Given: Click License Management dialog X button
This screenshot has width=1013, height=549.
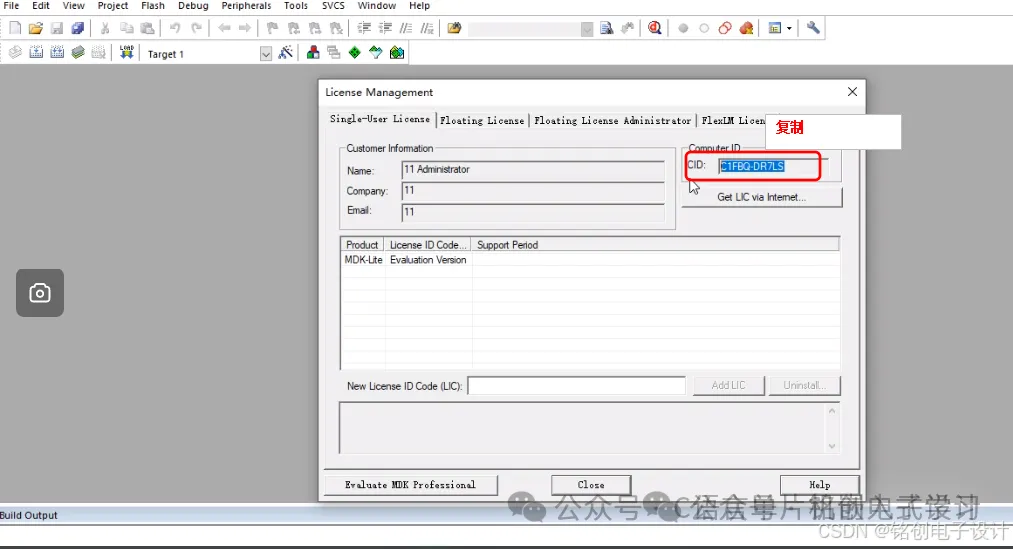Looking at the screenshot, I should [852, 92].
